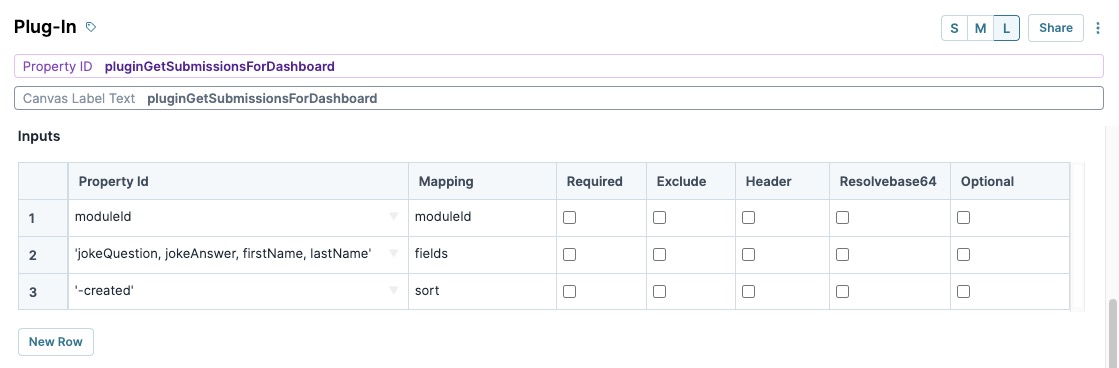Click the Required column header
Image resolution: width=1119 pixels, height=368 pixels.
point(602,181)
